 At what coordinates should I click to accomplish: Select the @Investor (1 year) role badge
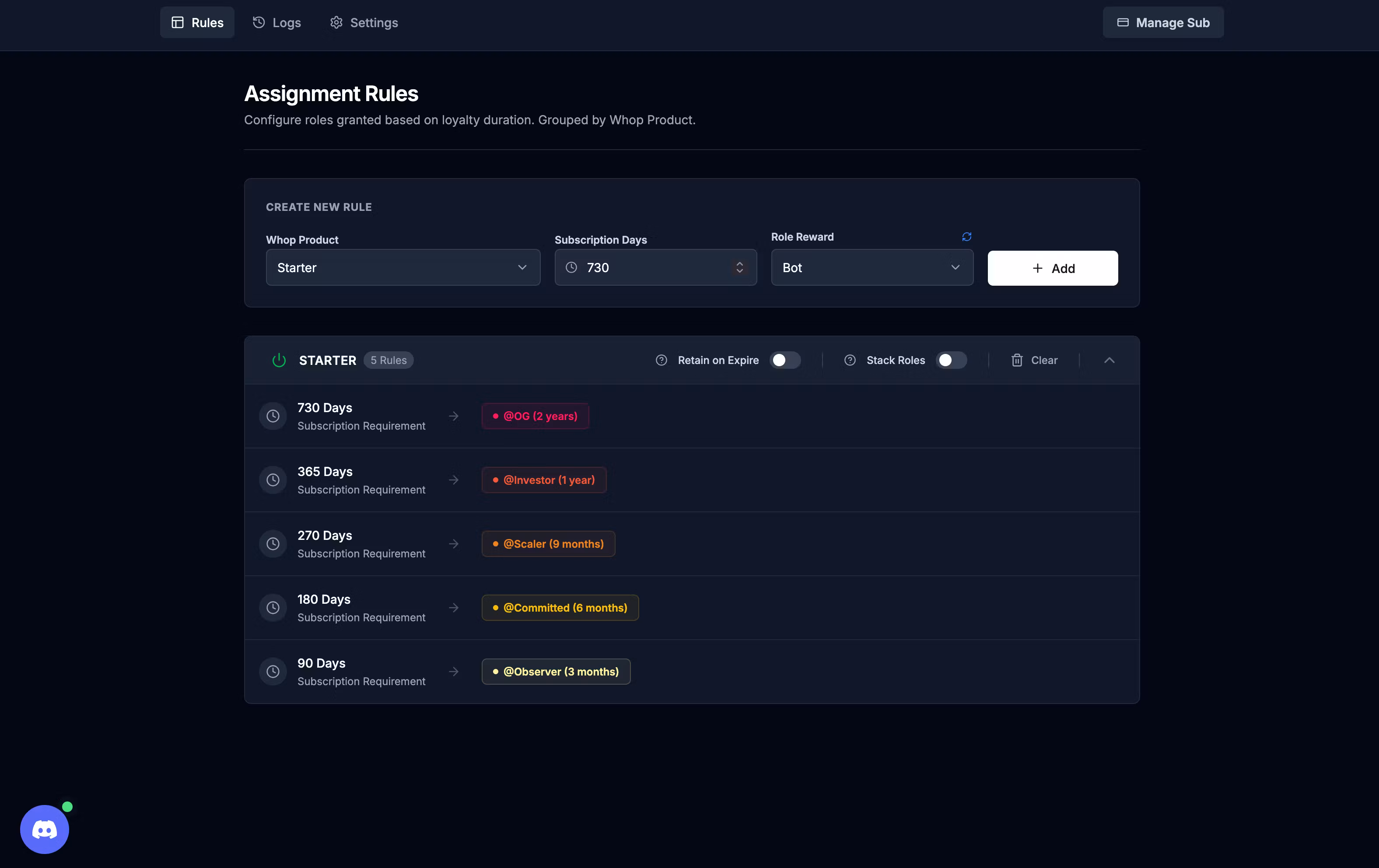(x=543, y=480)
